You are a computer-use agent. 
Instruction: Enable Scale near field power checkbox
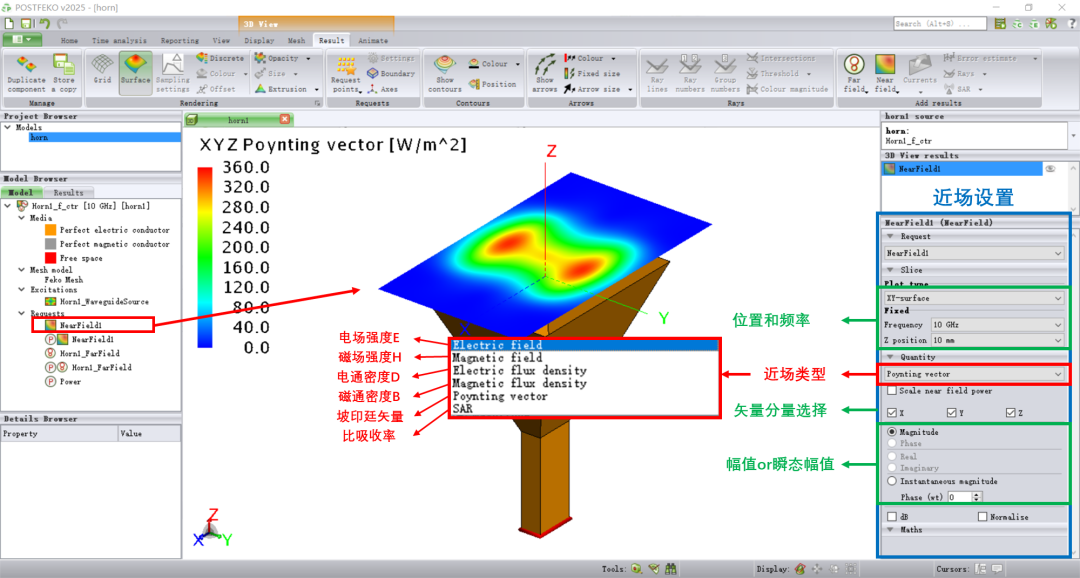pyautogui.click(x=892, y=391)
